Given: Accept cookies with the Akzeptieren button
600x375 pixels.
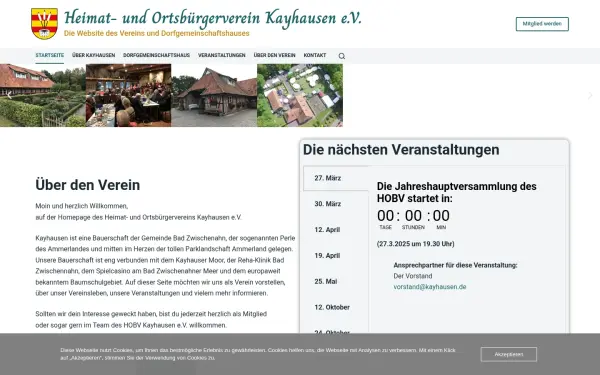Looking at the screenshot, I should 509,354.
